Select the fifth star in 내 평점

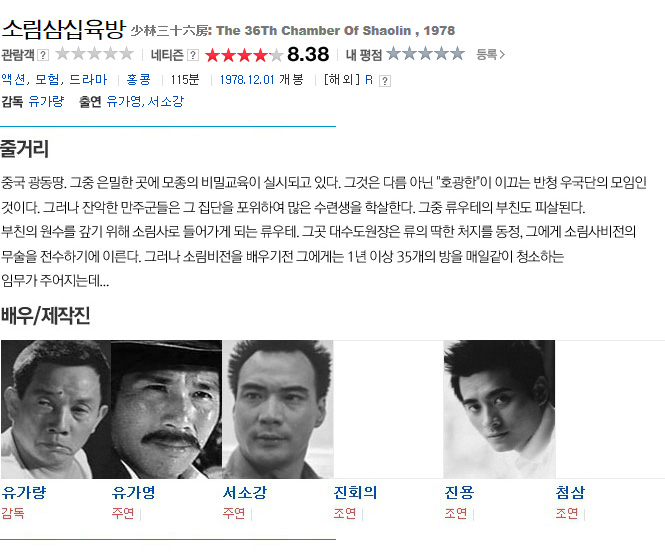457,53
